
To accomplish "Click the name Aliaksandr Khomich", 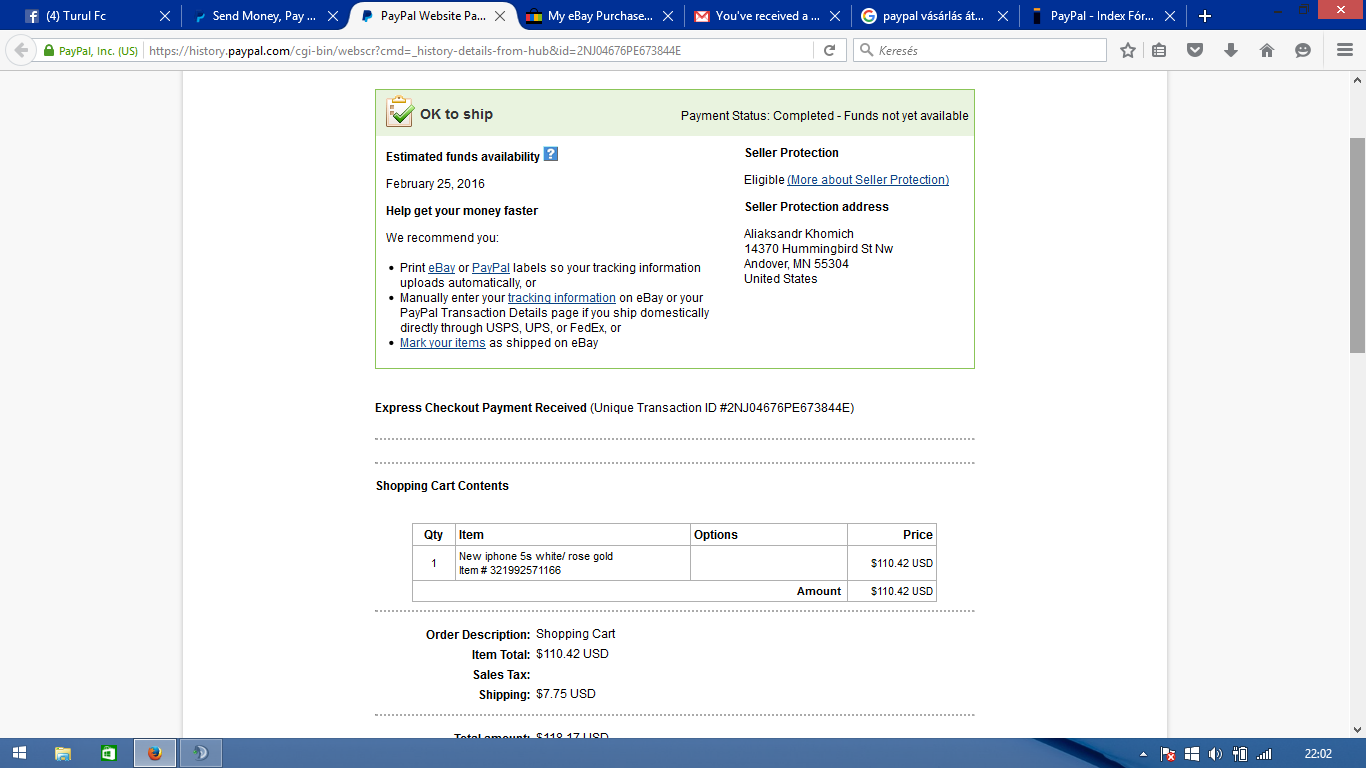I will [x=799, y=234].
